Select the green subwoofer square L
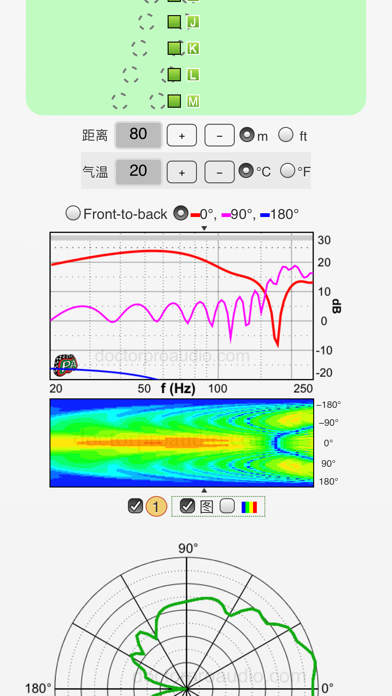 point(175,75)
